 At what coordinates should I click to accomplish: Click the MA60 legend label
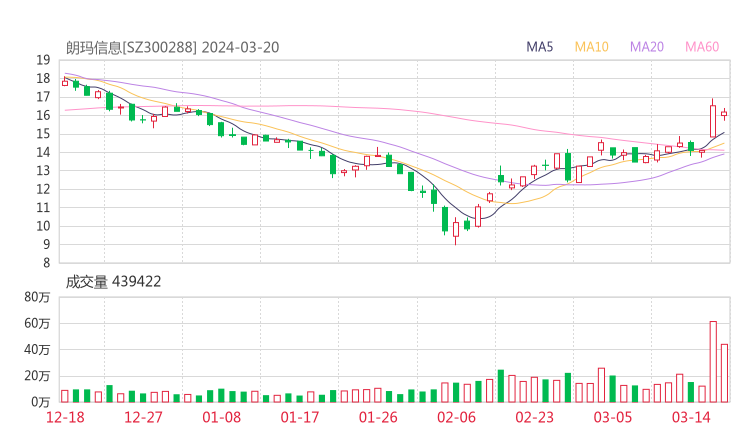(702, 47)
